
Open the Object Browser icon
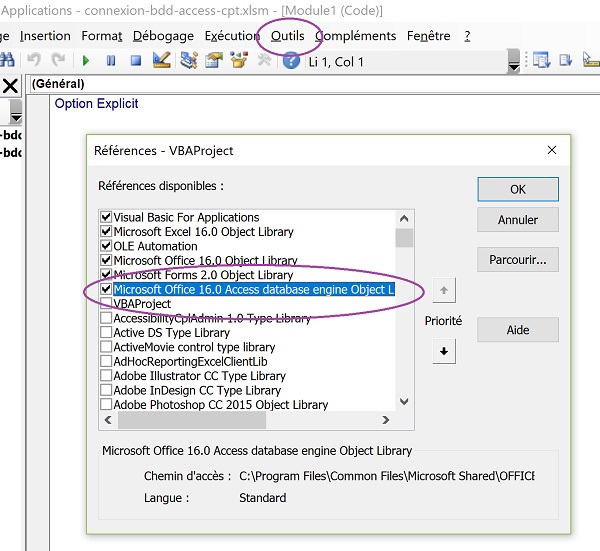click(239, 60)
